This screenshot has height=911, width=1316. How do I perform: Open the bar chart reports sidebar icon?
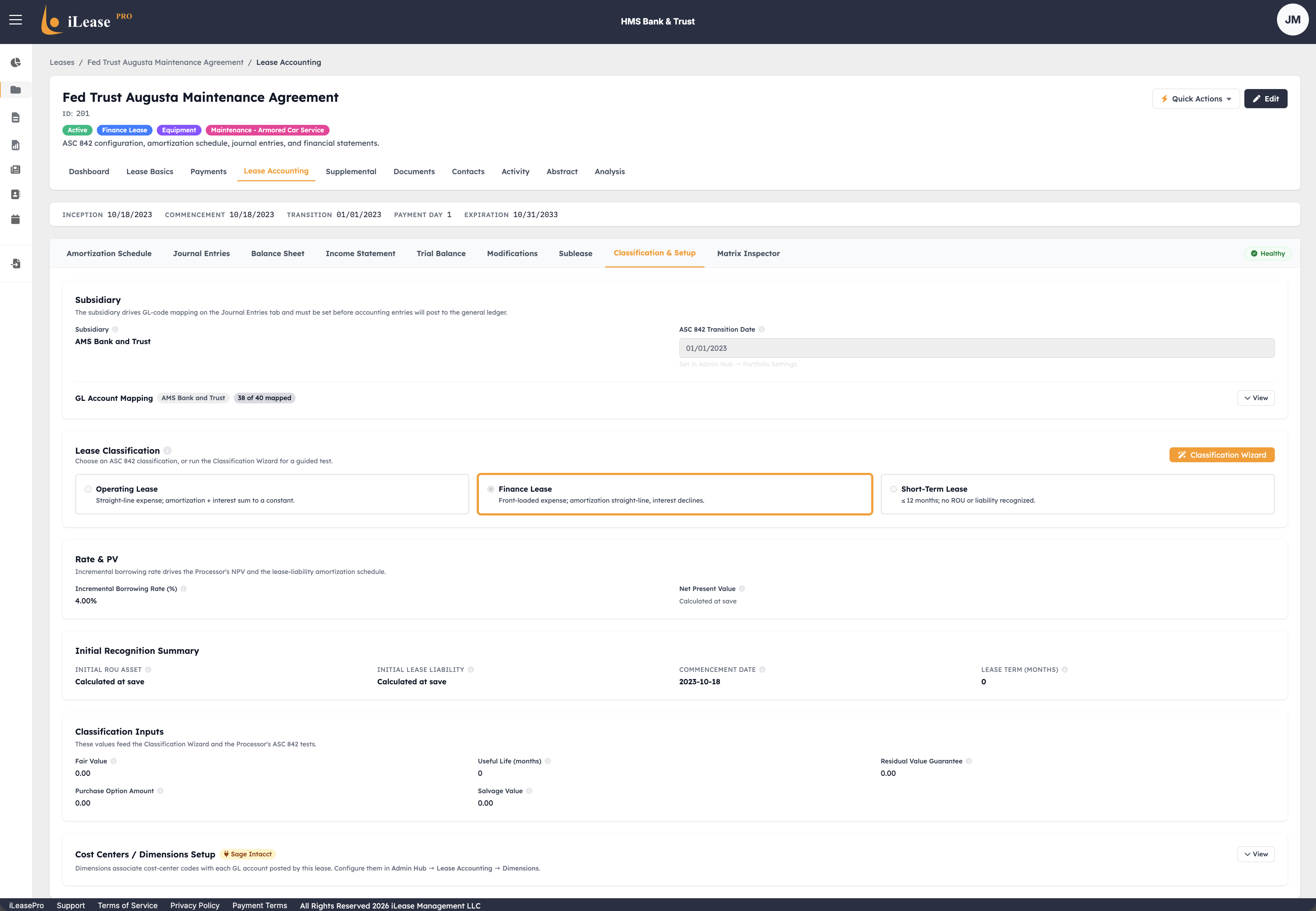[x=16, y=145]
